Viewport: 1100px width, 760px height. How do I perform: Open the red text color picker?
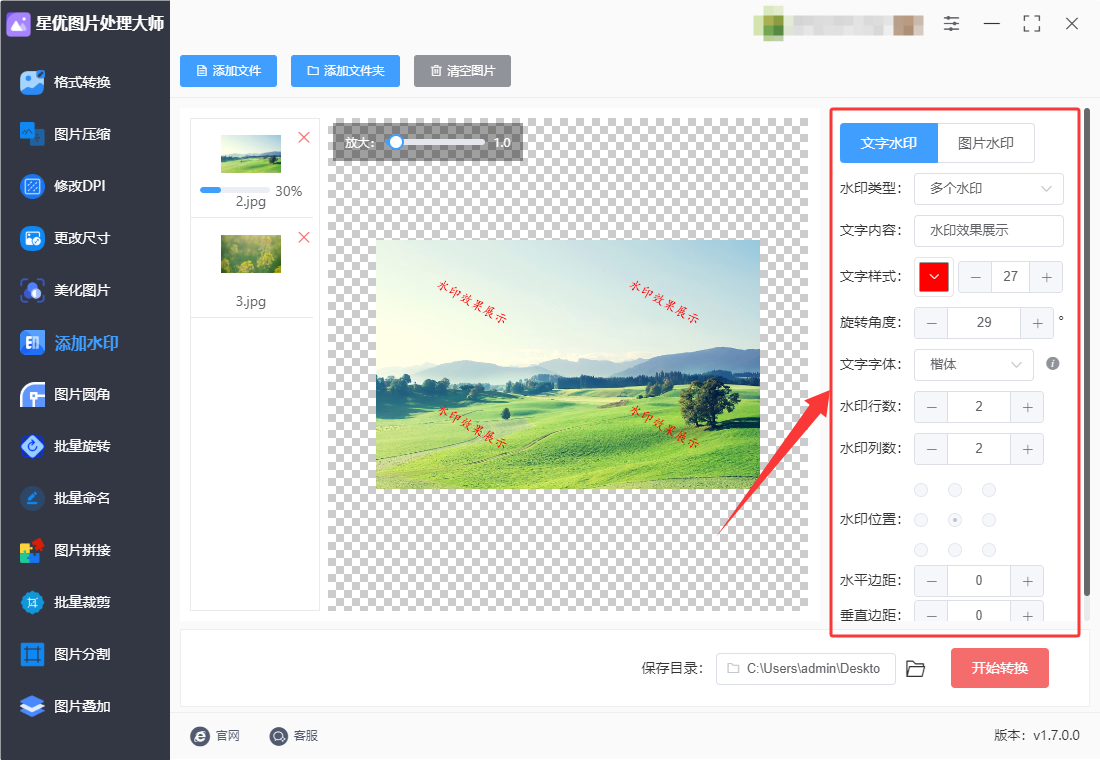934,276
